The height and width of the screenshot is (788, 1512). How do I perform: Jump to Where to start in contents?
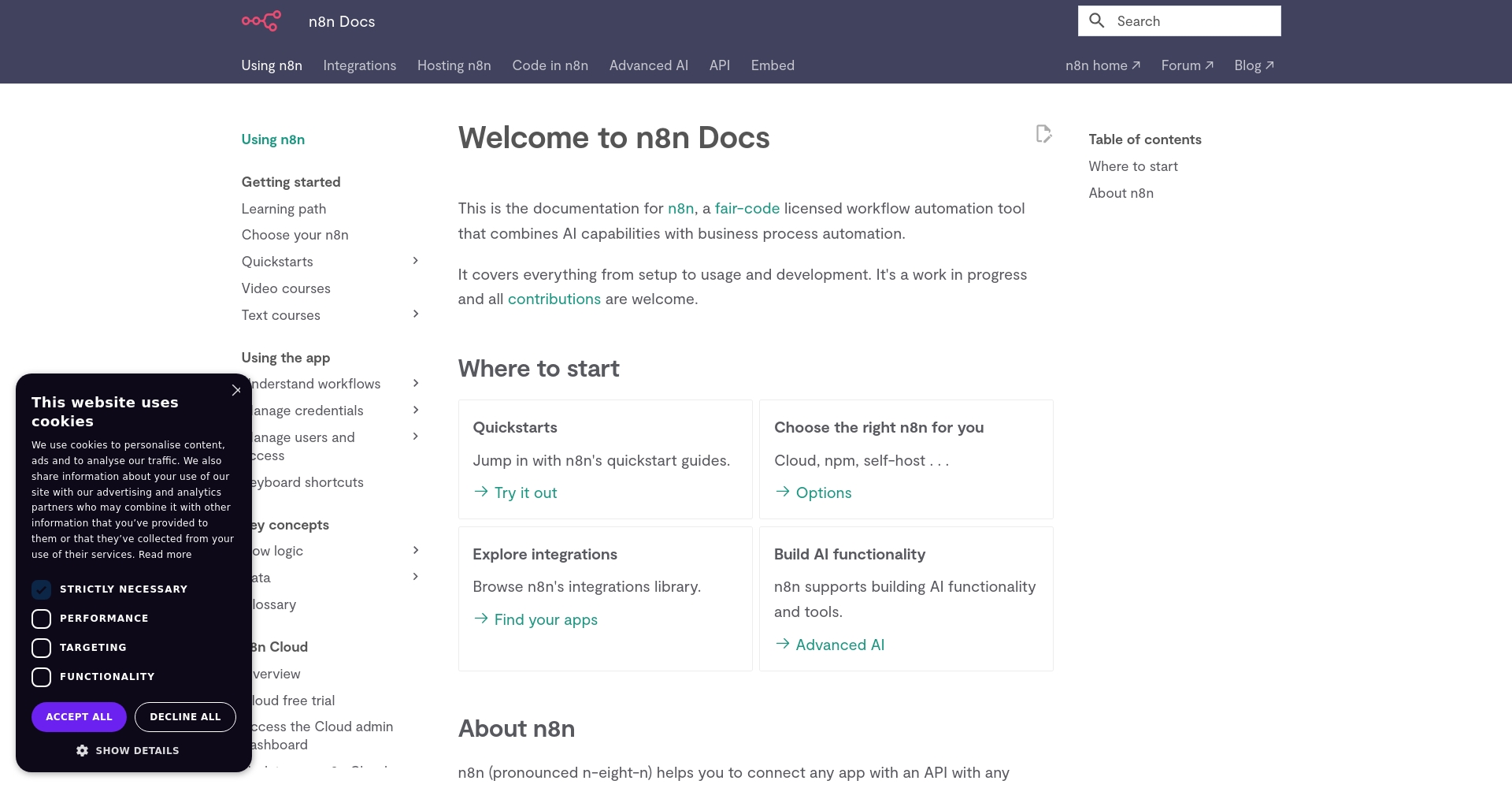(x=1133, y=166)
